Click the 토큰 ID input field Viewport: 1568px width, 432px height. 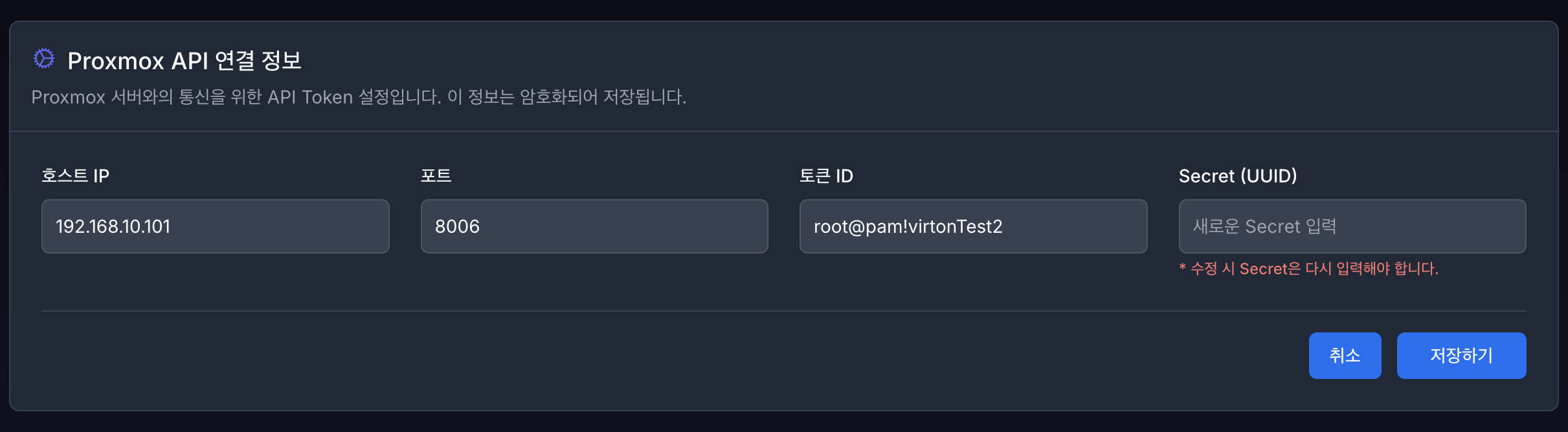(x=972, y=226)
